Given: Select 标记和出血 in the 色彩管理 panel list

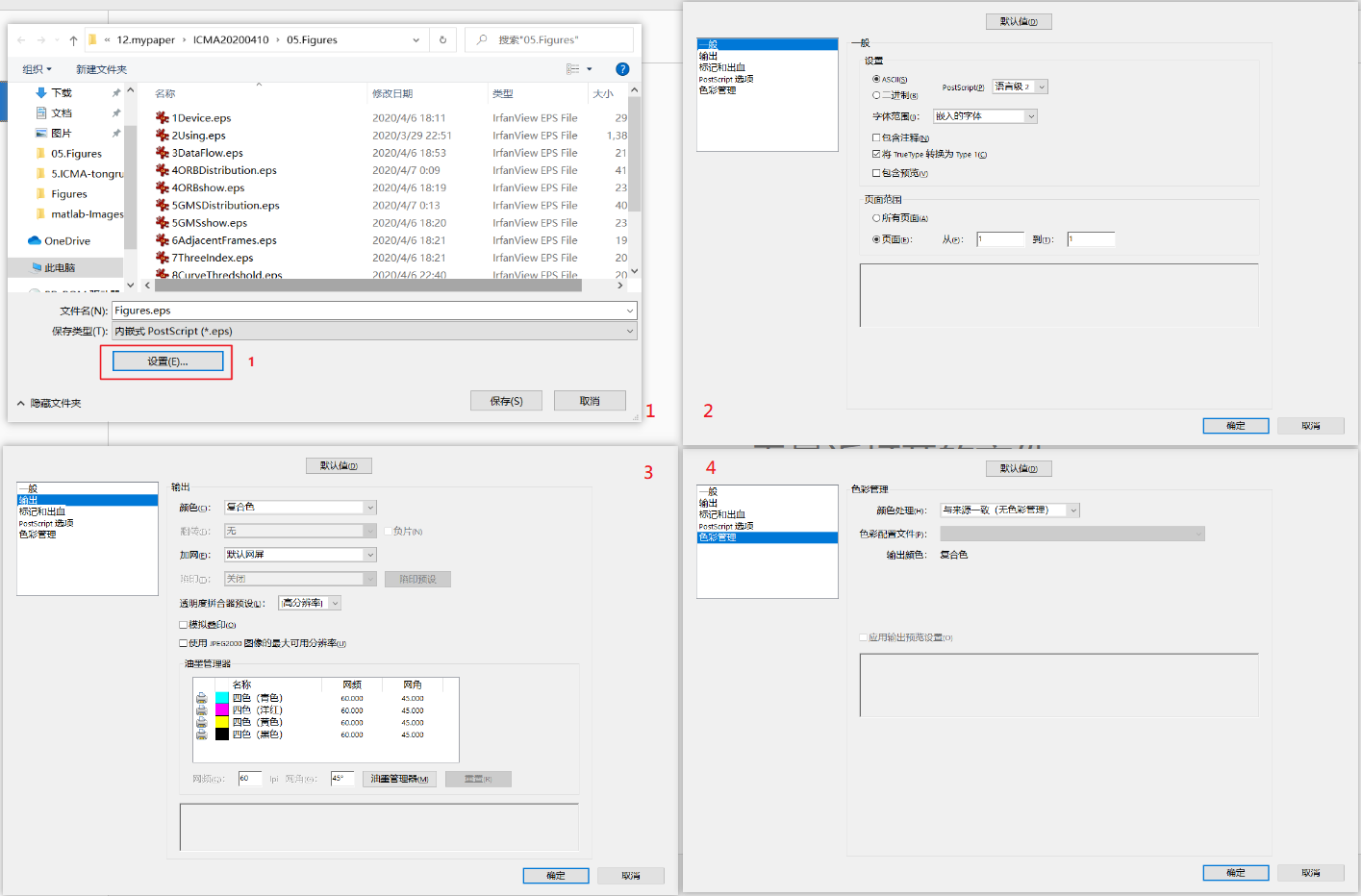Looking at the screenshot, I should (x=767, y=514).
